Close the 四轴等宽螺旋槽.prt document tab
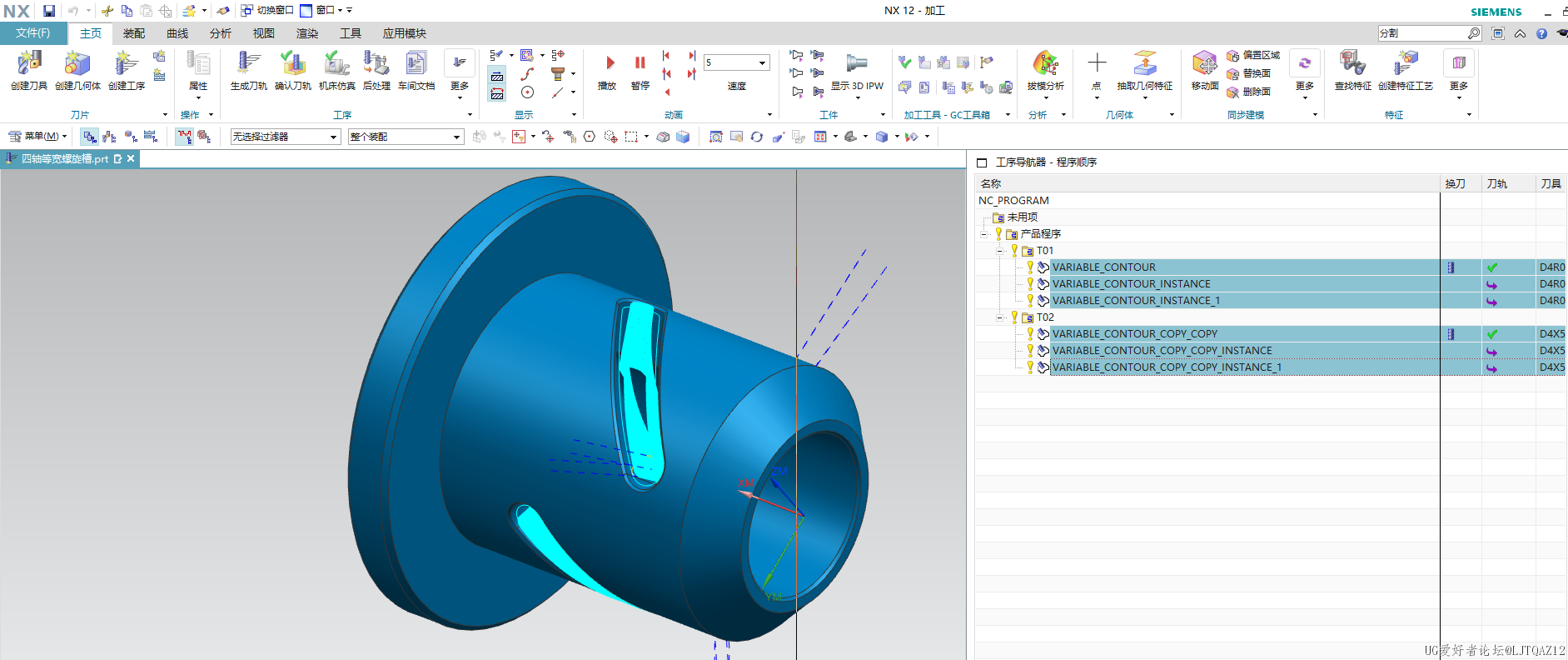This screenshot has width=1568, height=660. point(131,158)
